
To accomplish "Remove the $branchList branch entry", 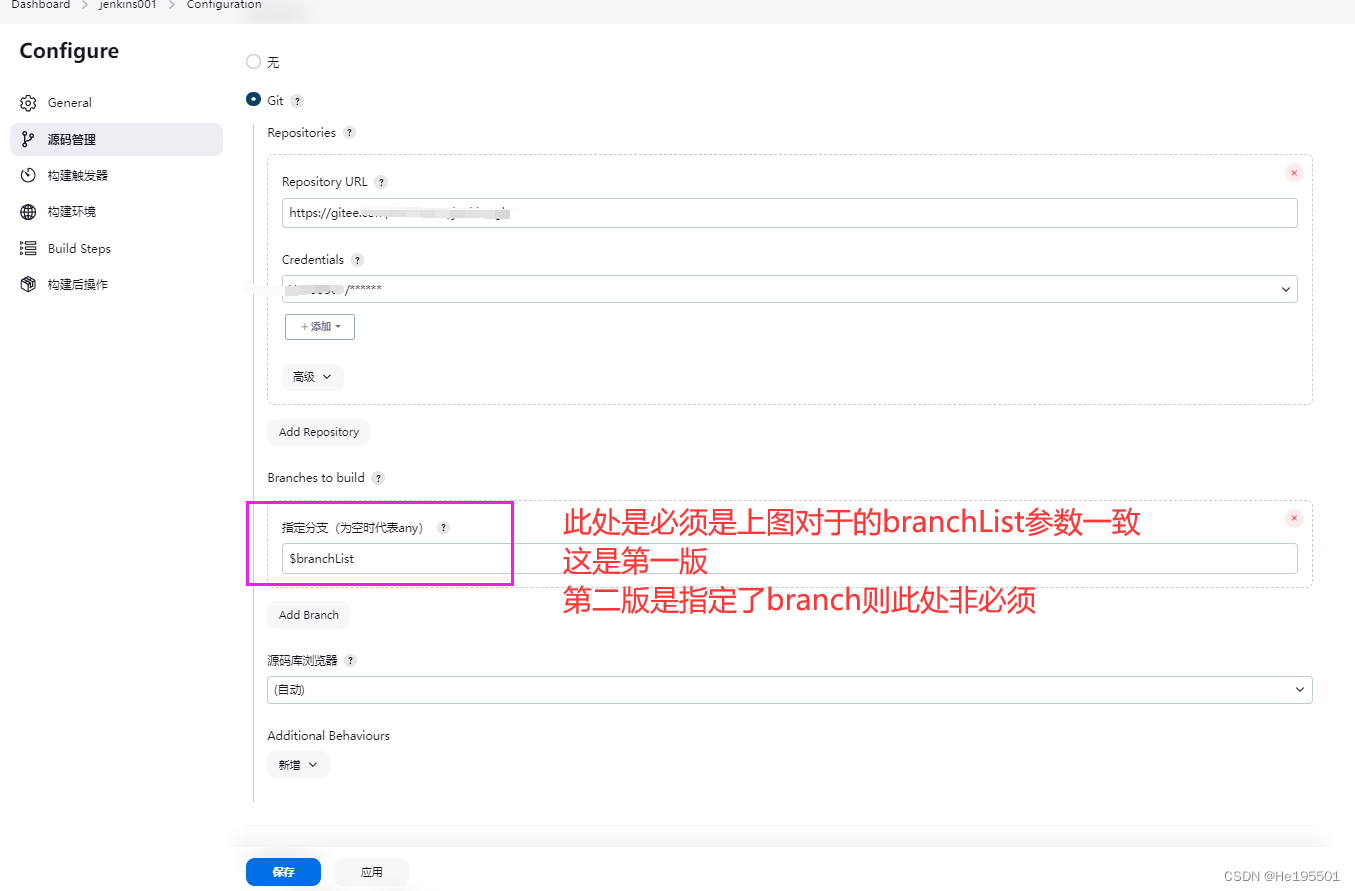I will [1294, 518].
